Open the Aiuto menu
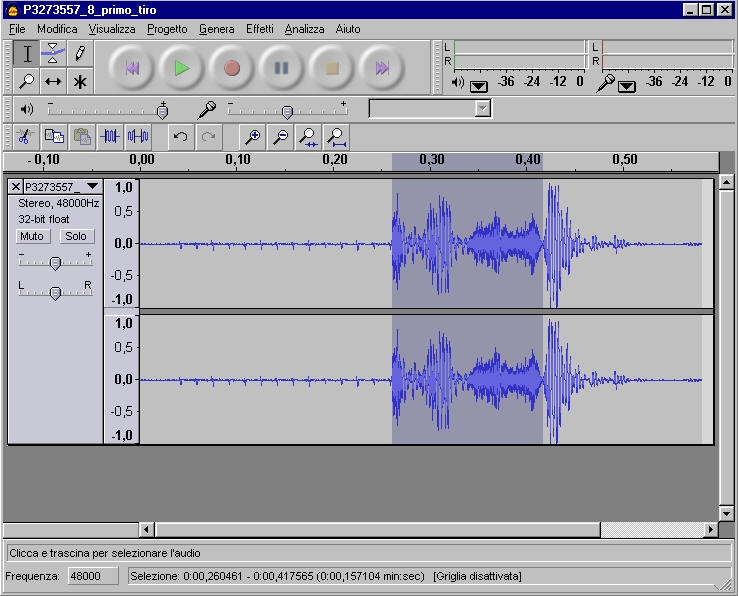The height and width of the screenshot is (596, 738). (x=348, y=29)
